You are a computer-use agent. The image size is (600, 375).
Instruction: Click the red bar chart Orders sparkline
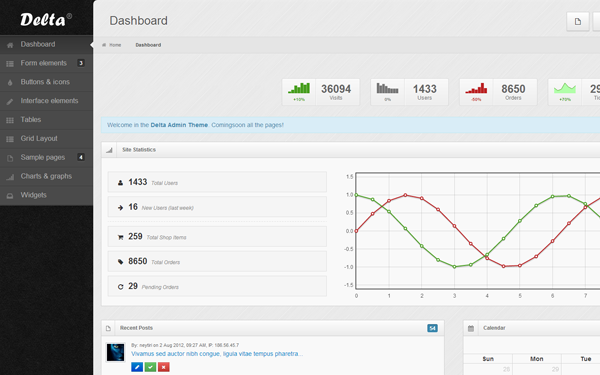476,88
